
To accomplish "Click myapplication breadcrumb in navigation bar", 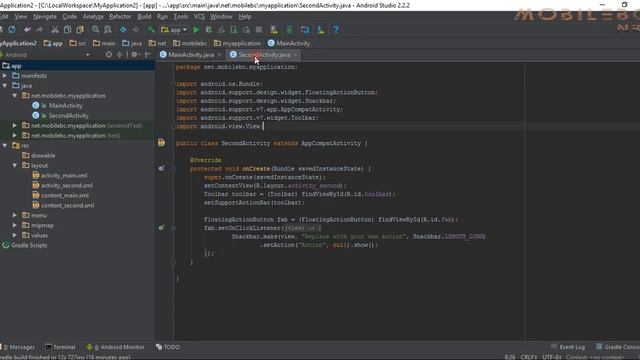I will tap(237, 43).
